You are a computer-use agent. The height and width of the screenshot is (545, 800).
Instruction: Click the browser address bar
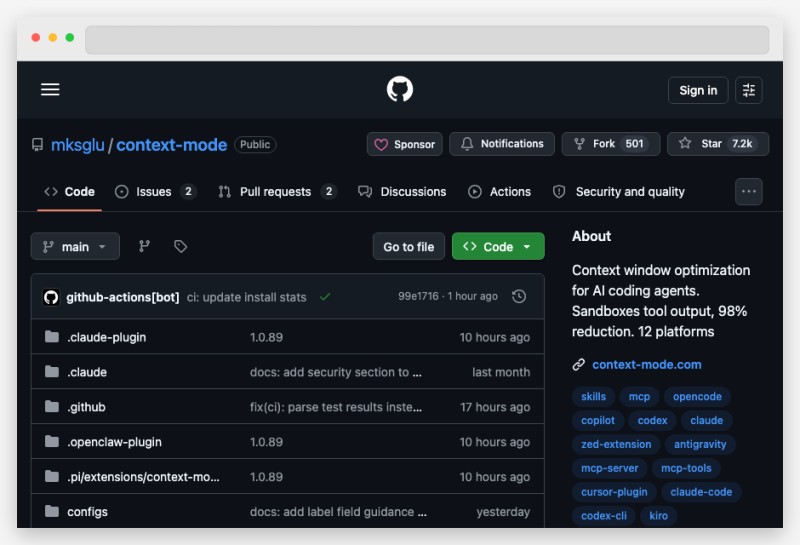(x=427, y=40)
